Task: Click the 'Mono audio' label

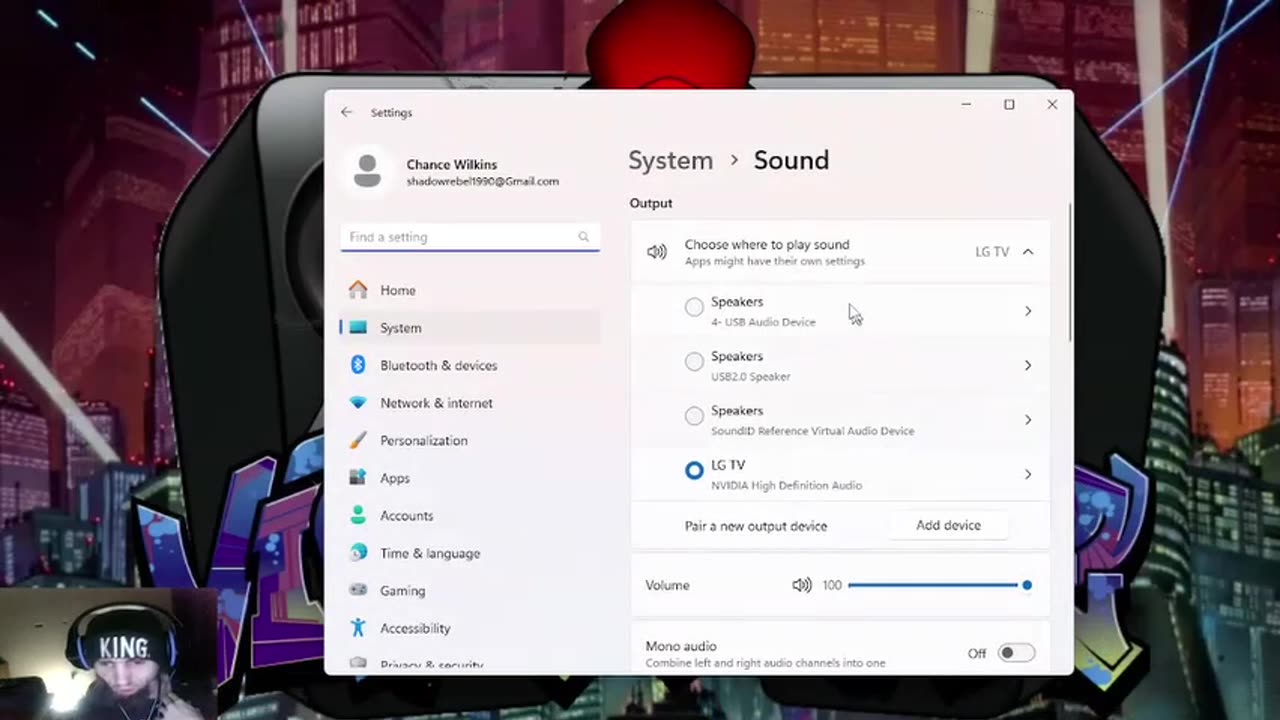Action: click(681, 646)
